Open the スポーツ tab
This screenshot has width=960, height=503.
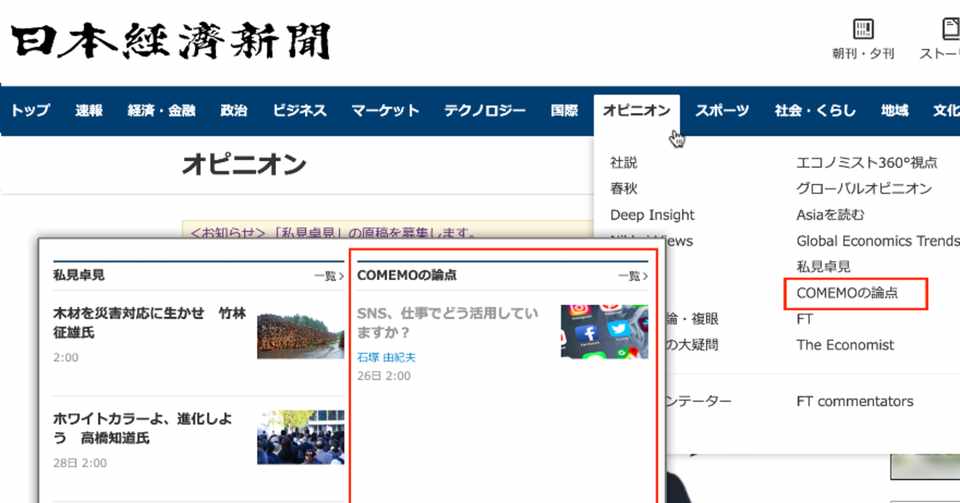coord(722,111)
